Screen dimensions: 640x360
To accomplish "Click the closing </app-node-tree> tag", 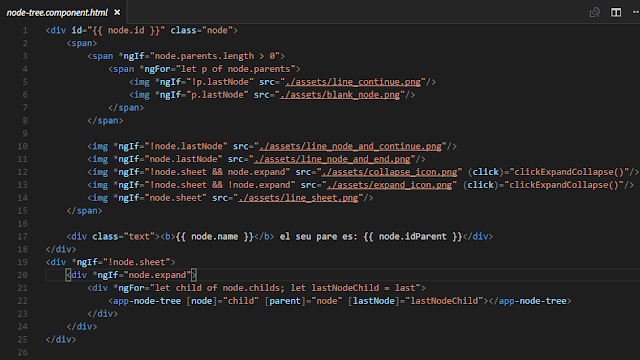I will (530, 301).
